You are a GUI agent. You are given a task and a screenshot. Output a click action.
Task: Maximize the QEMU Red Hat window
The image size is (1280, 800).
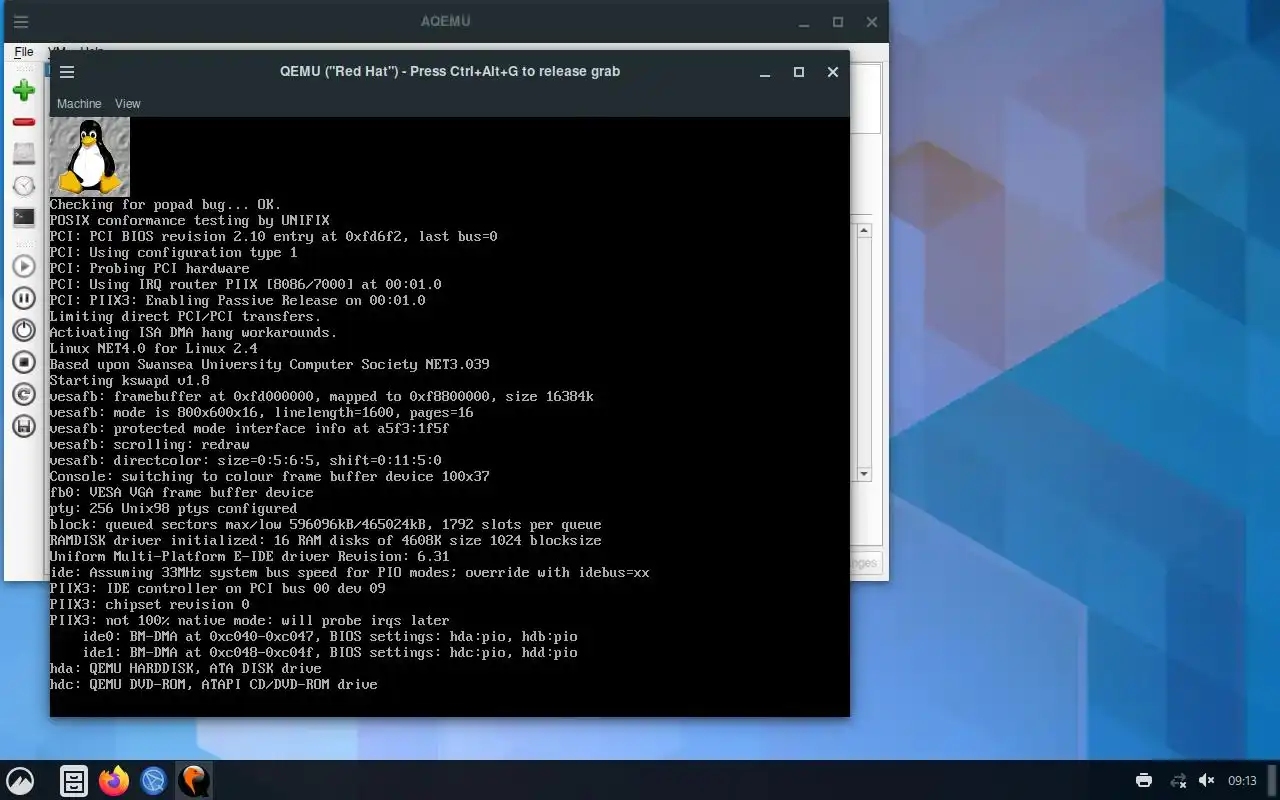[x=799, y=72]
